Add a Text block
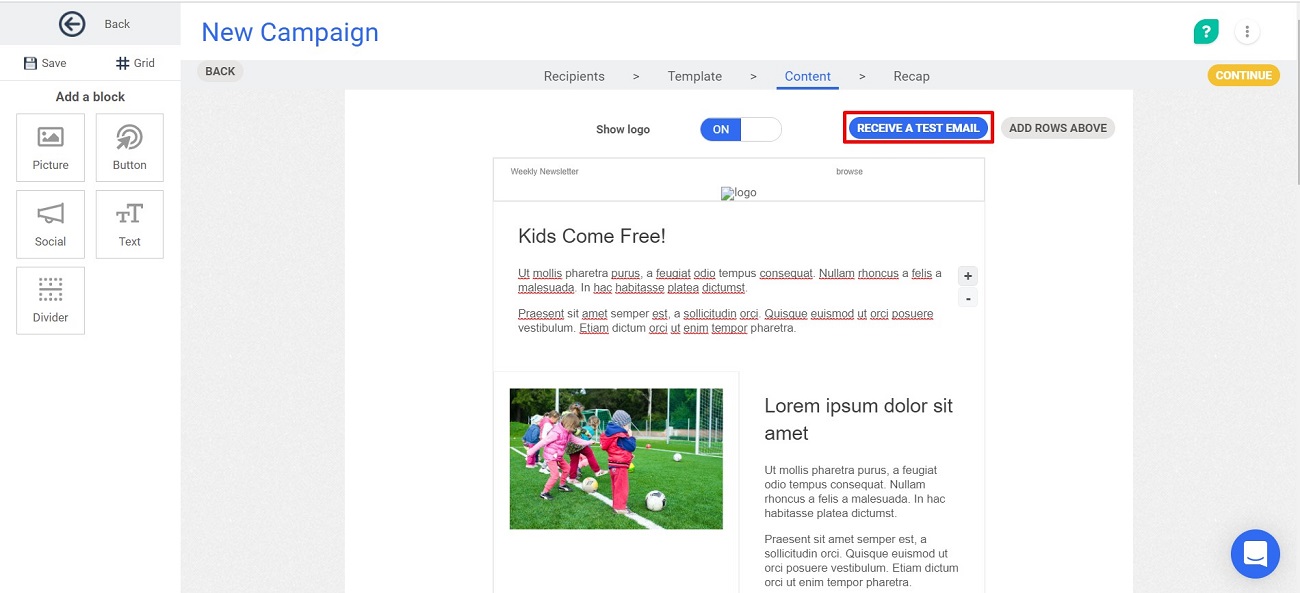The height and width of the screenshot is (593, 1300). point(129,223)
